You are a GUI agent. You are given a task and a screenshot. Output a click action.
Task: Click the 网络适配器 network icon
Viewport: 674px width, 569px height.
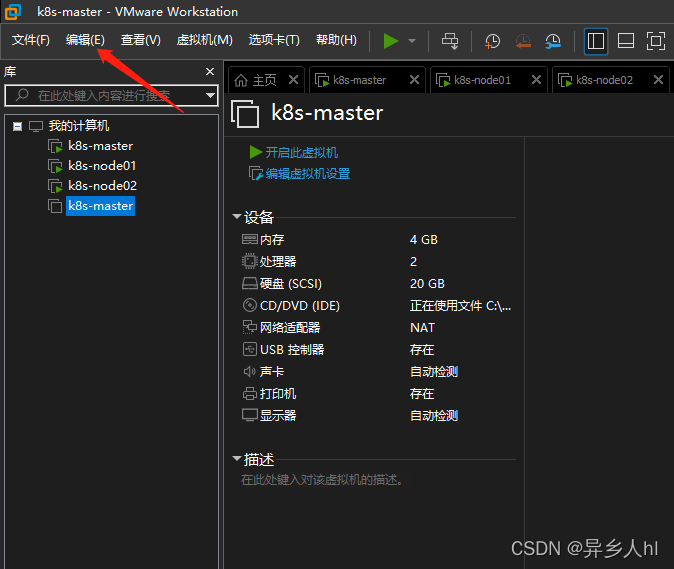coord(250,327)
